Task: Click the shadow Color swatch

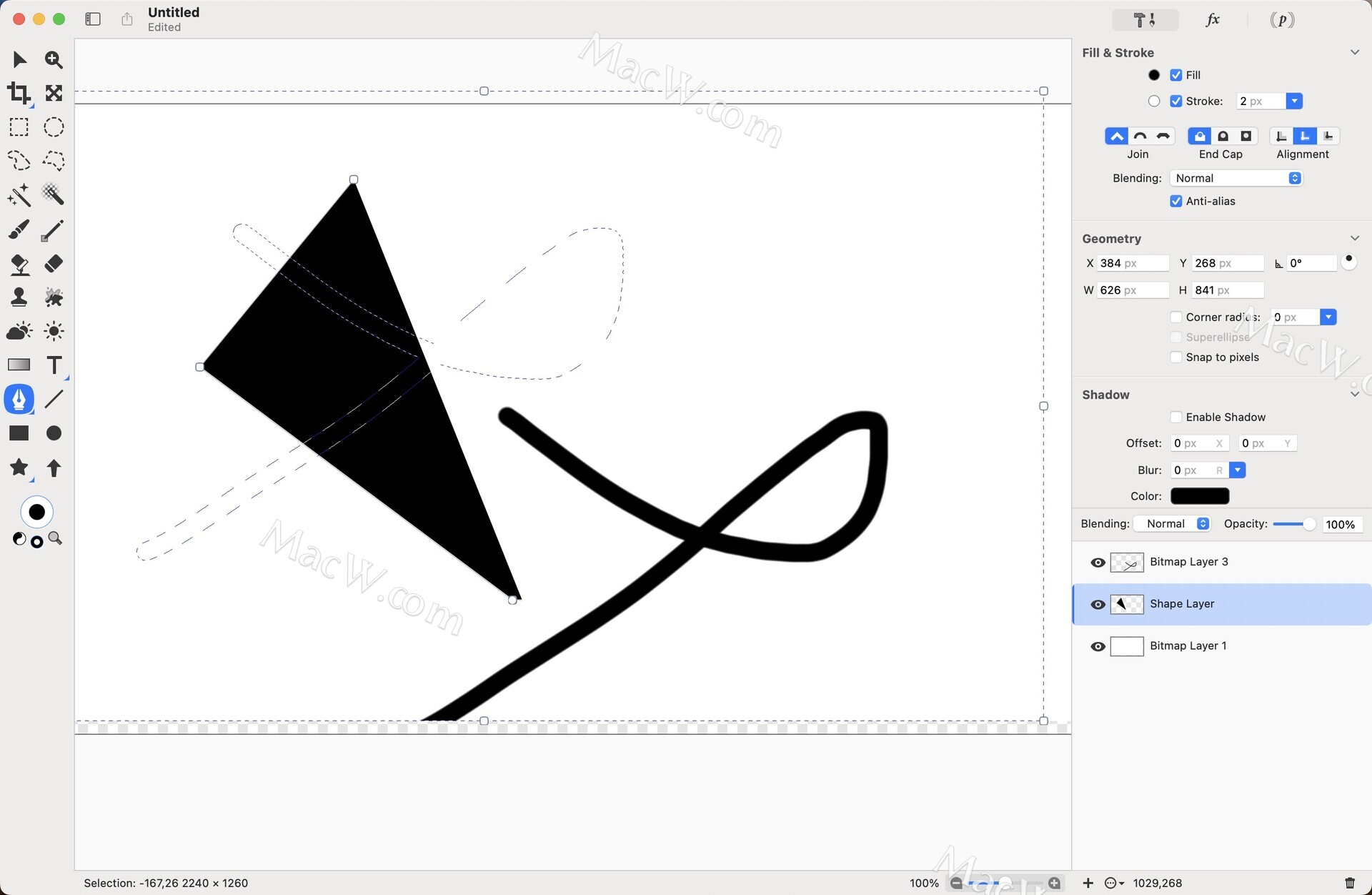Action: click(1199, 496)
